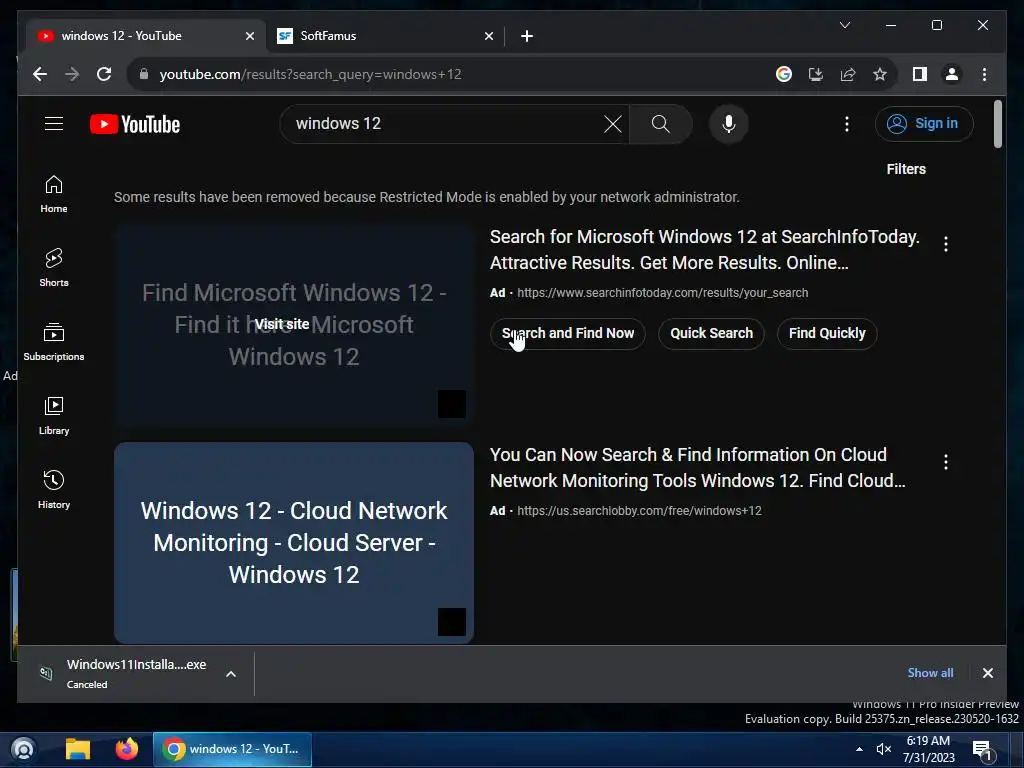Open the Chrome three-dot menu
The height and width of the screenshot is (768, 1024).
point(984,74)
